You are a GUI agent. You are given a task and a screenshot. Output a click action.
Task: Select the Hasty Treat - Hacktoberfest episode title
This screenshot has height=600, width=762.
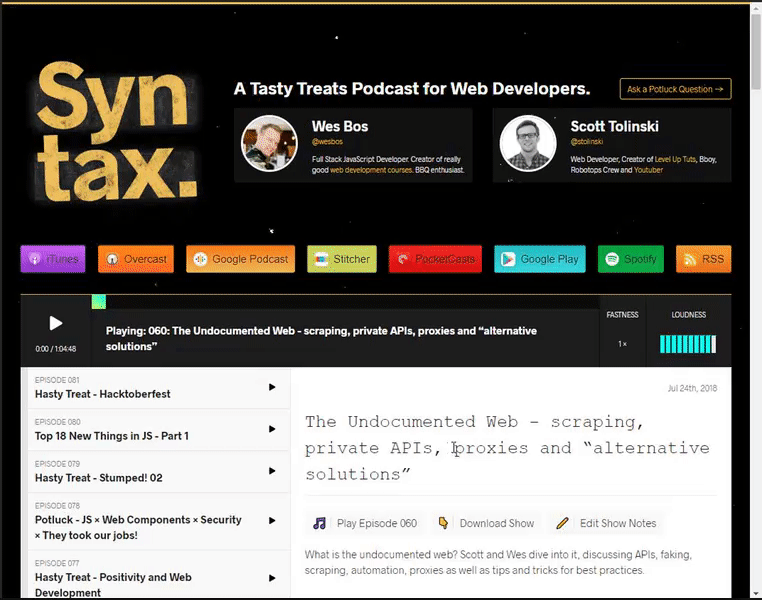(103, 394)
